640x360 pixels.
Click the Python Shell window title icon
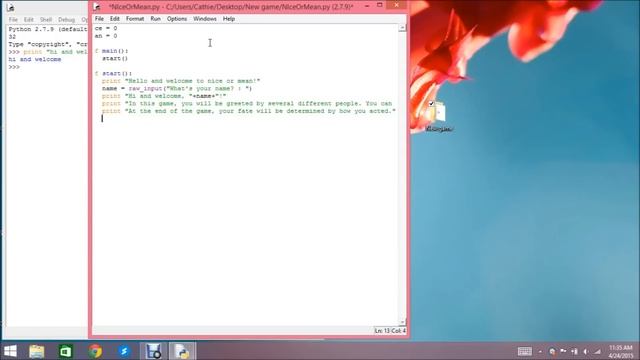[x=11, y=7]
